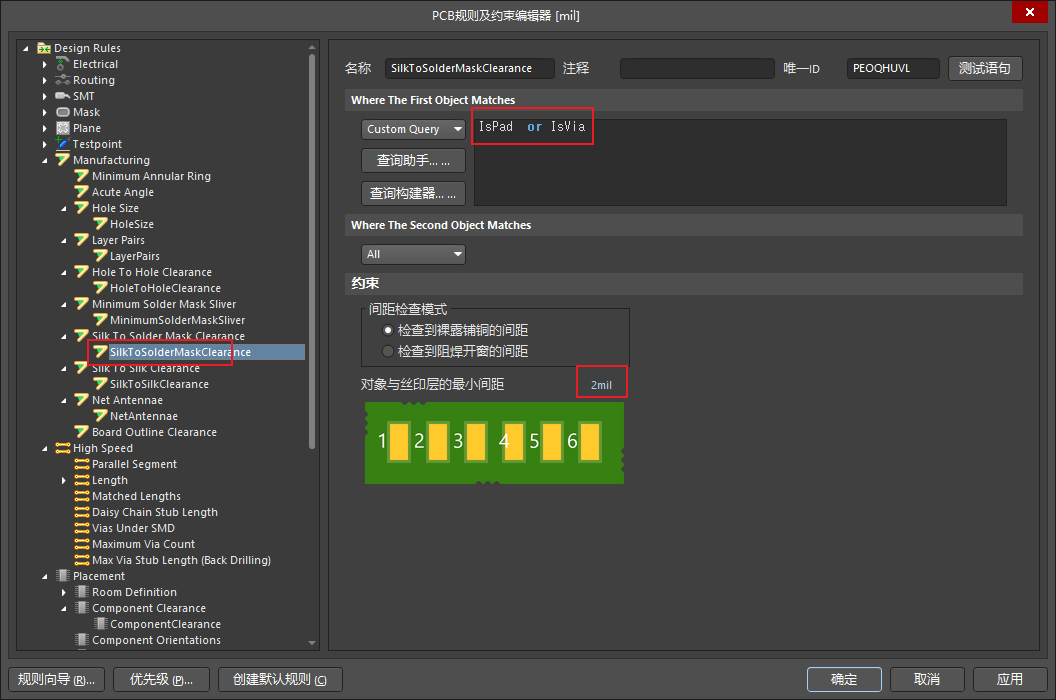Click the IsPad or IsVia query box

coord(740,162)
